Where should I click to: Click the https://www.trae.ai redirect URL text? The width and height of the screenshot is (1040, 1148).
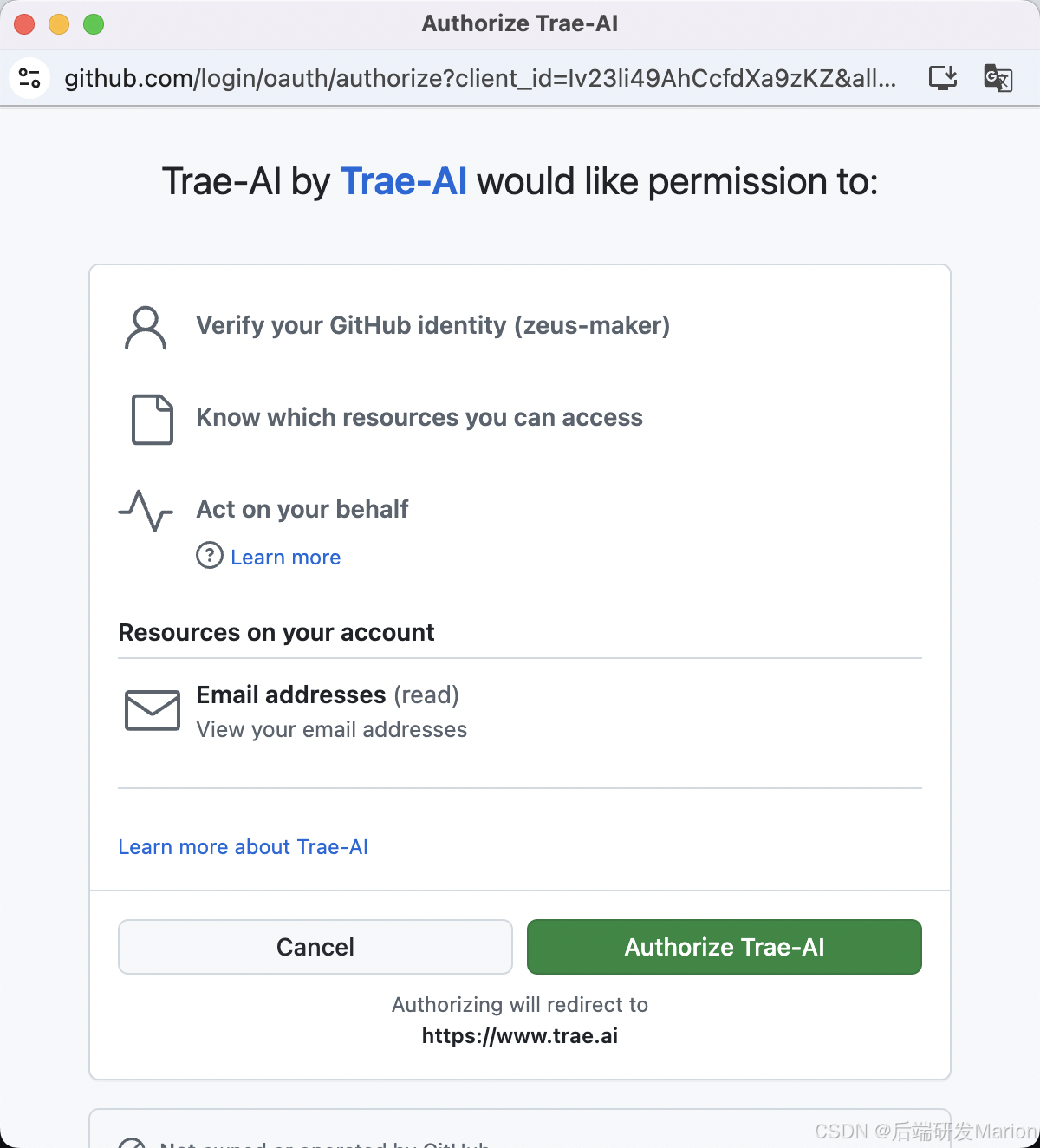[520, 1036]
